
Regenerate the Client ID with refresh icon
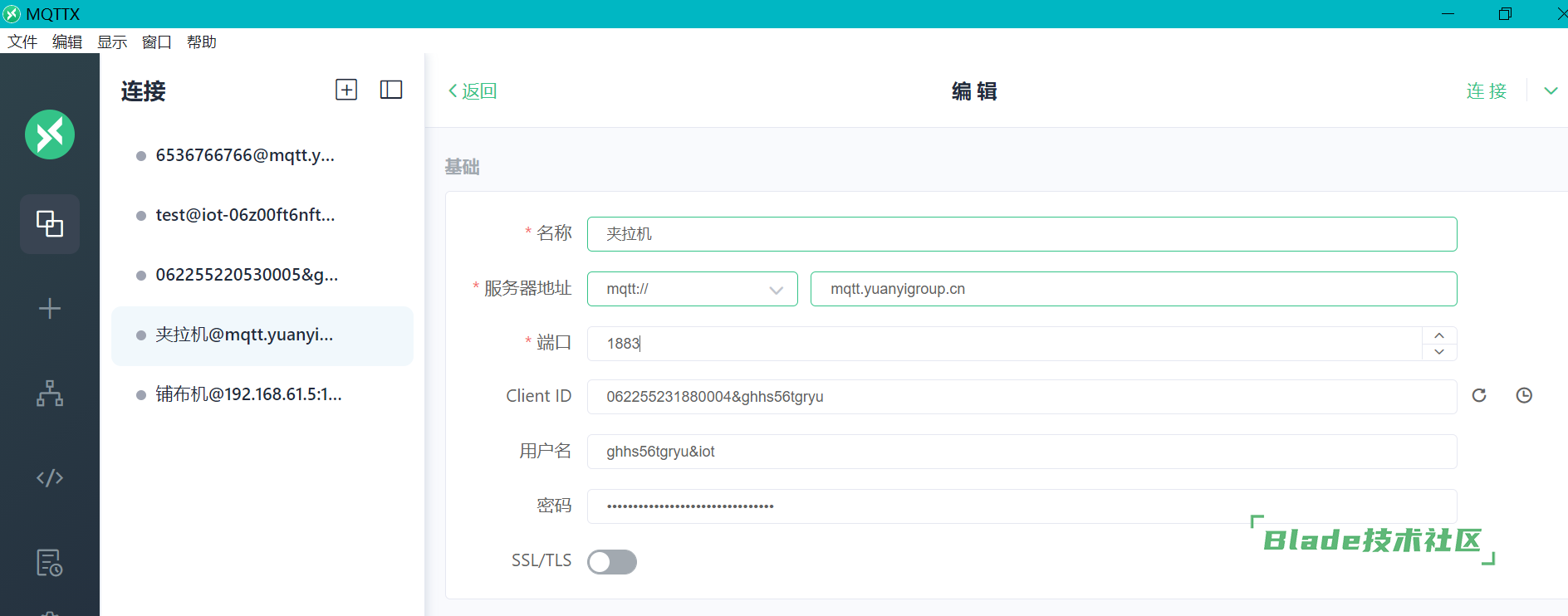click(x=1479, y=395)
